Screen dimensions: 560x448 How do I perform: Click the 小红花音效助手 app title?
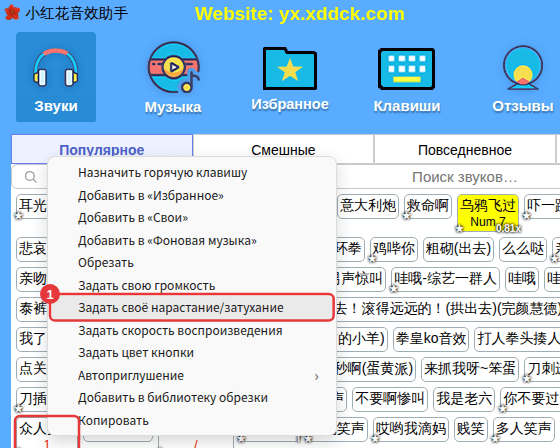coord(76,13)
